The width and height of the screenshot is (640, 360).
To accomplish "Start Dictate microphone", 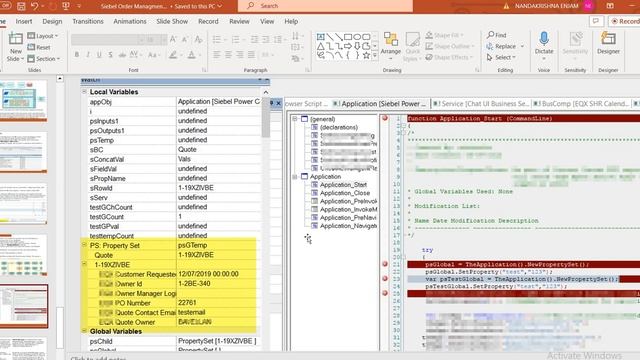I will (x=544, y=43).
